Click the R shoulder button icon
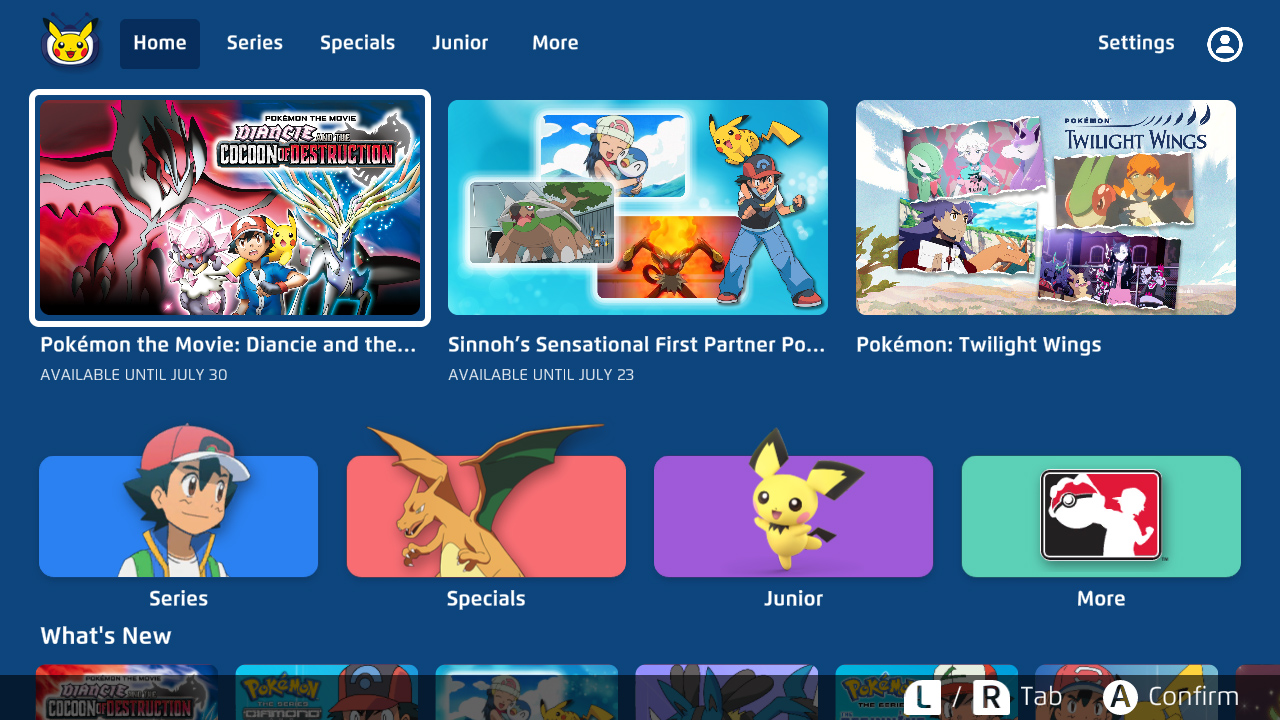 click(x=991, y=697)
